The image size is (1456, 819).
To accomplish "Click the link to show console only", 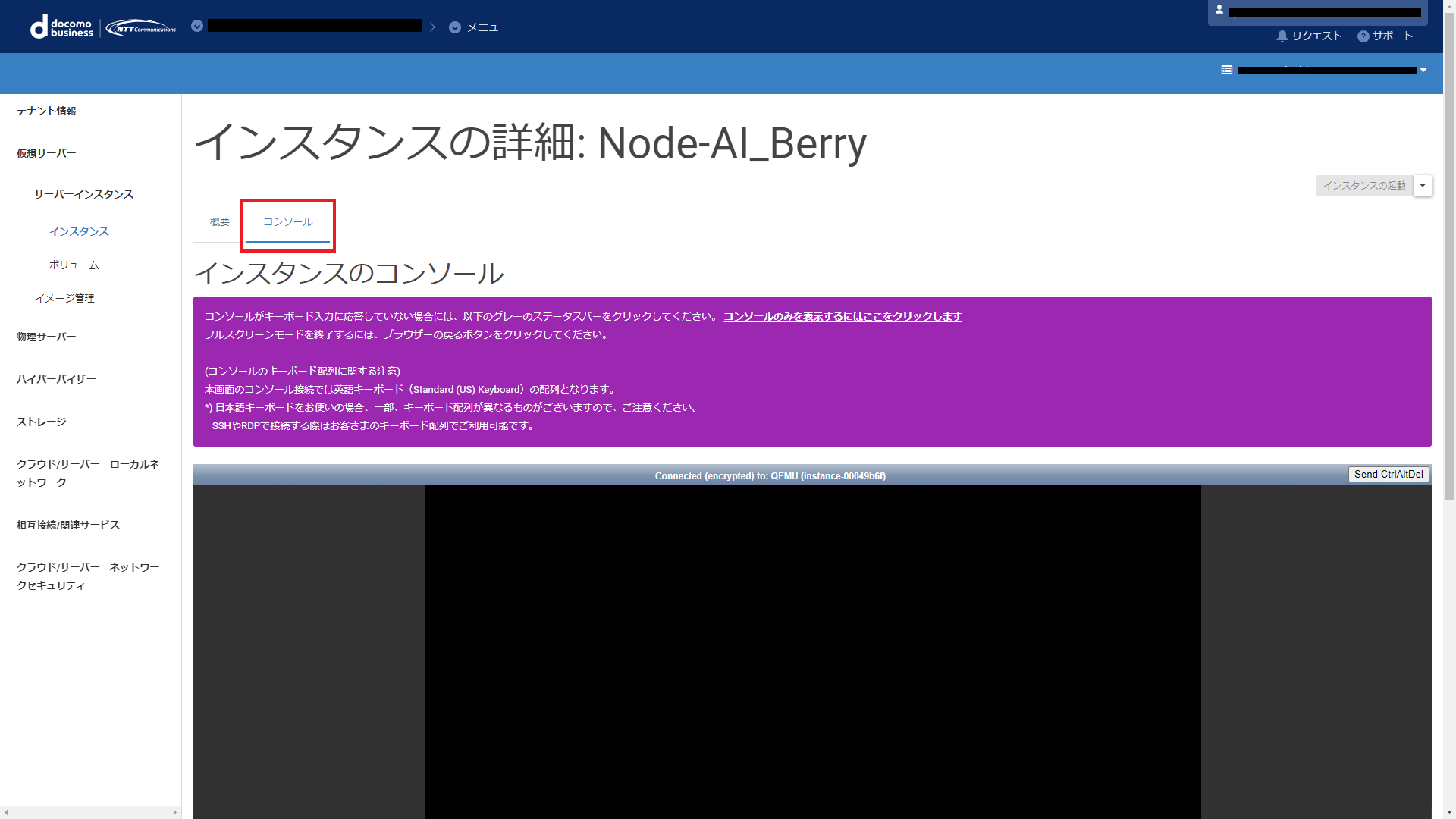I will (x=842, y=317).
